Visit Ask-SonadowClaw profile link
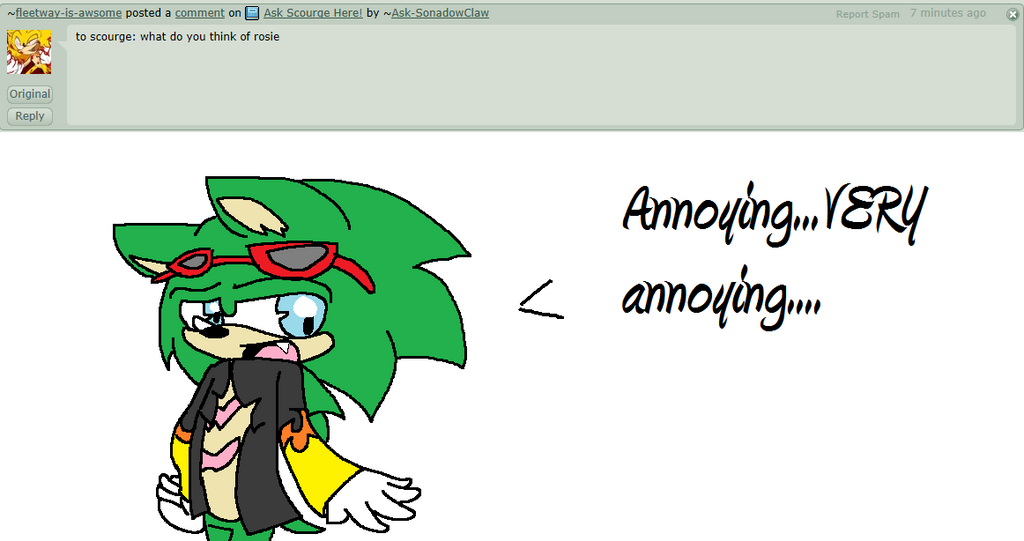 click(x=440, y=13)
